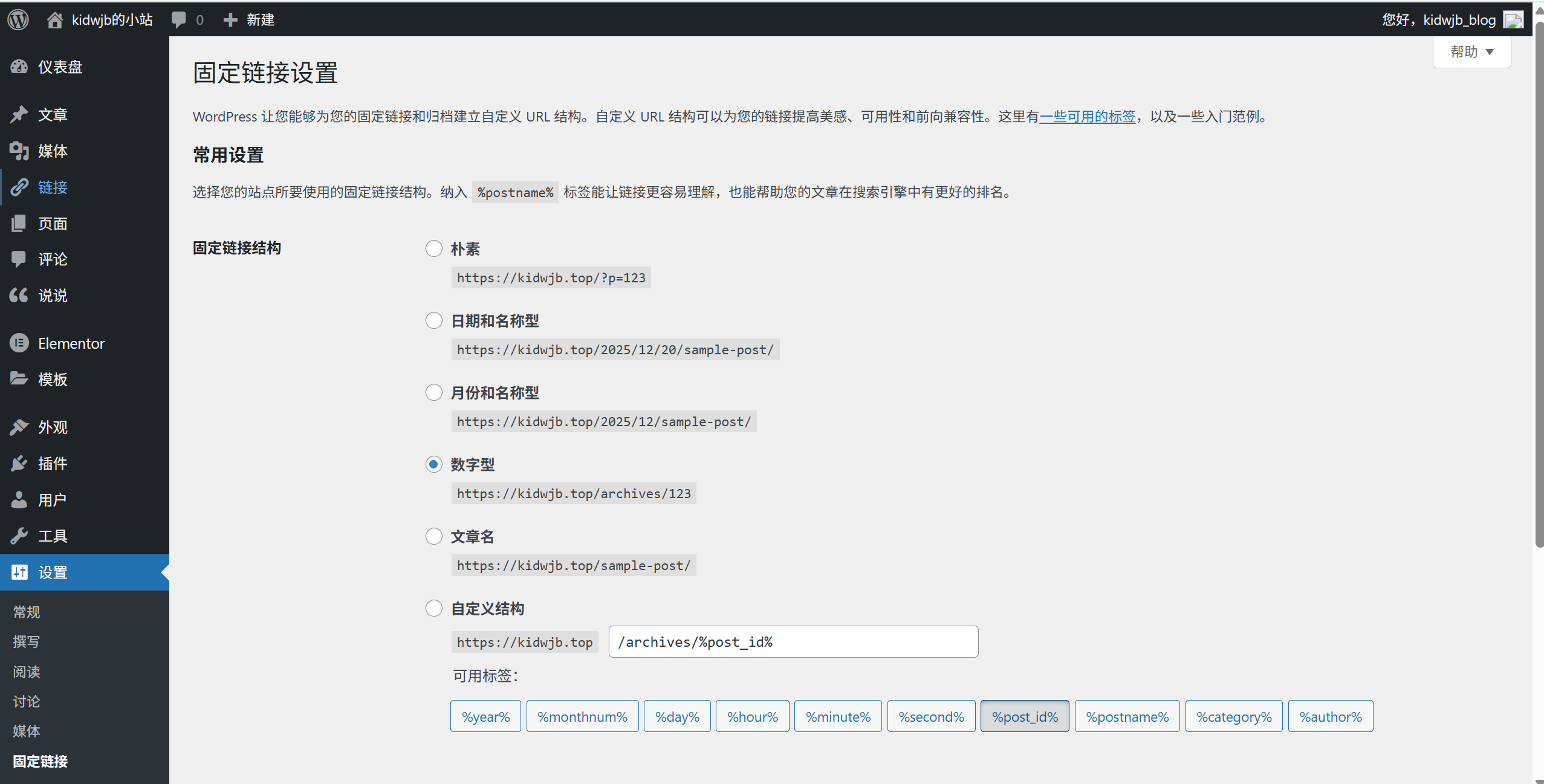Open the 阅读 settings submenu item
This screenshot has height=784, width=1544.
(x=27, y=672)
